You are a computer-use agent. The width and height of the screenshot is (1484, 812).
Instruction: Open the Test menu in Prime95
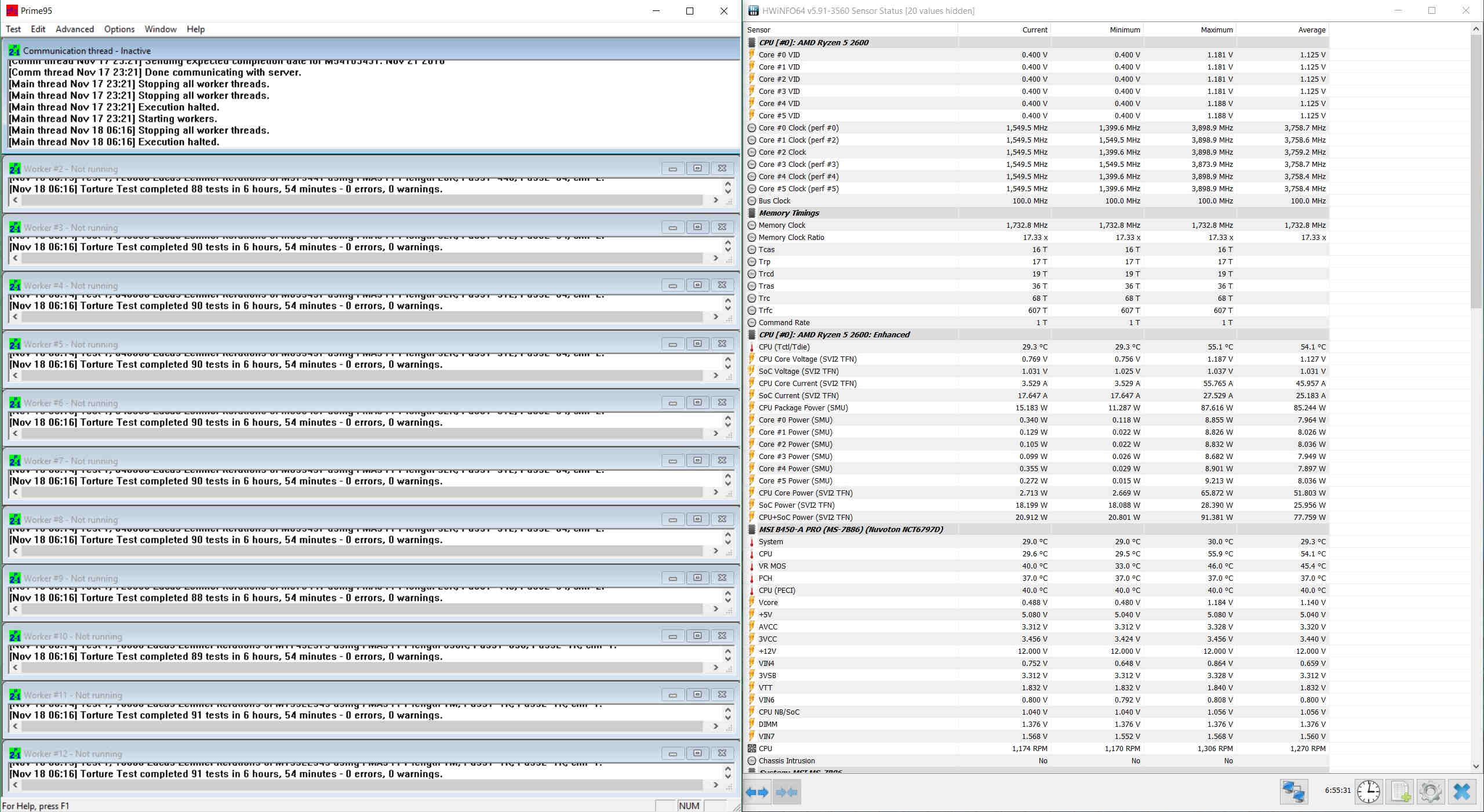click(13, 29)
